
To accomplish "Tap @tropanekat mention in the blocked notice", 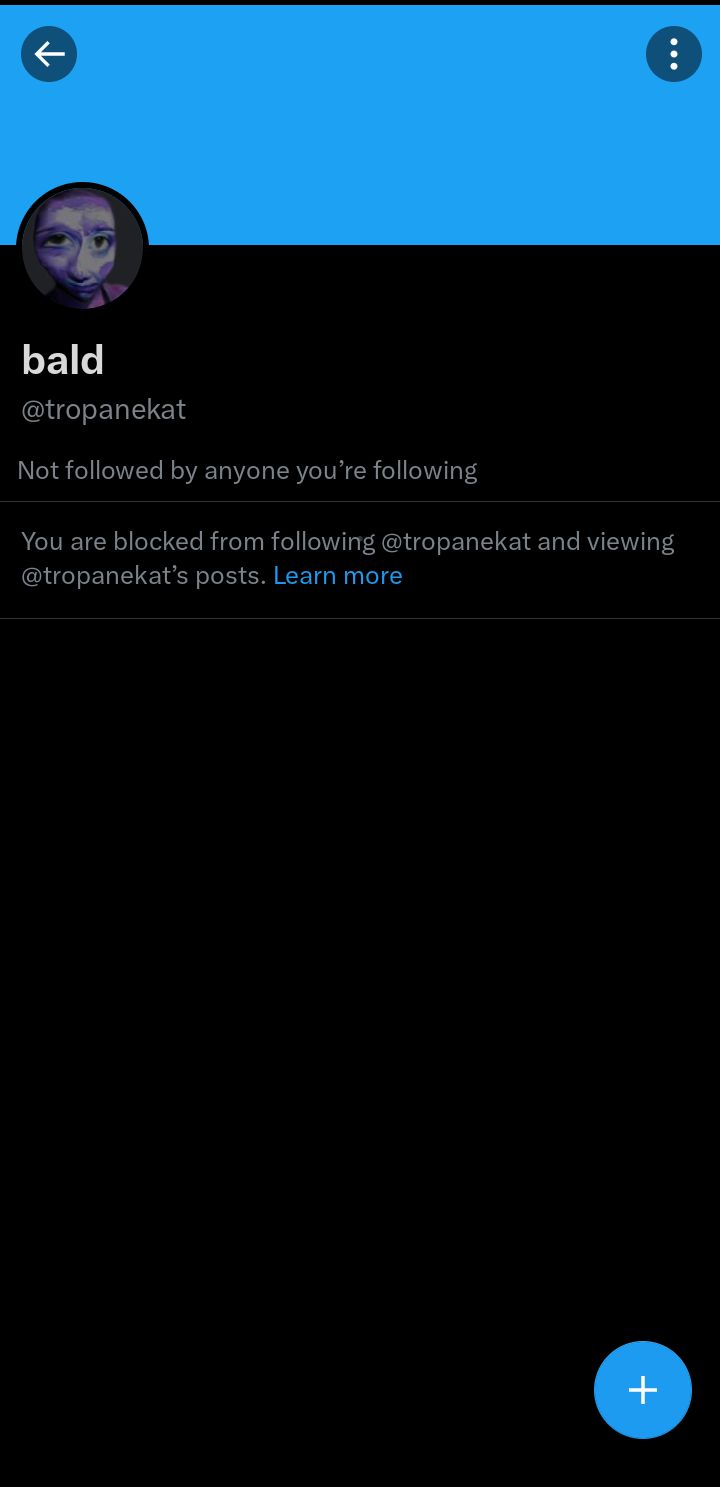I will (x=456, y=542).
